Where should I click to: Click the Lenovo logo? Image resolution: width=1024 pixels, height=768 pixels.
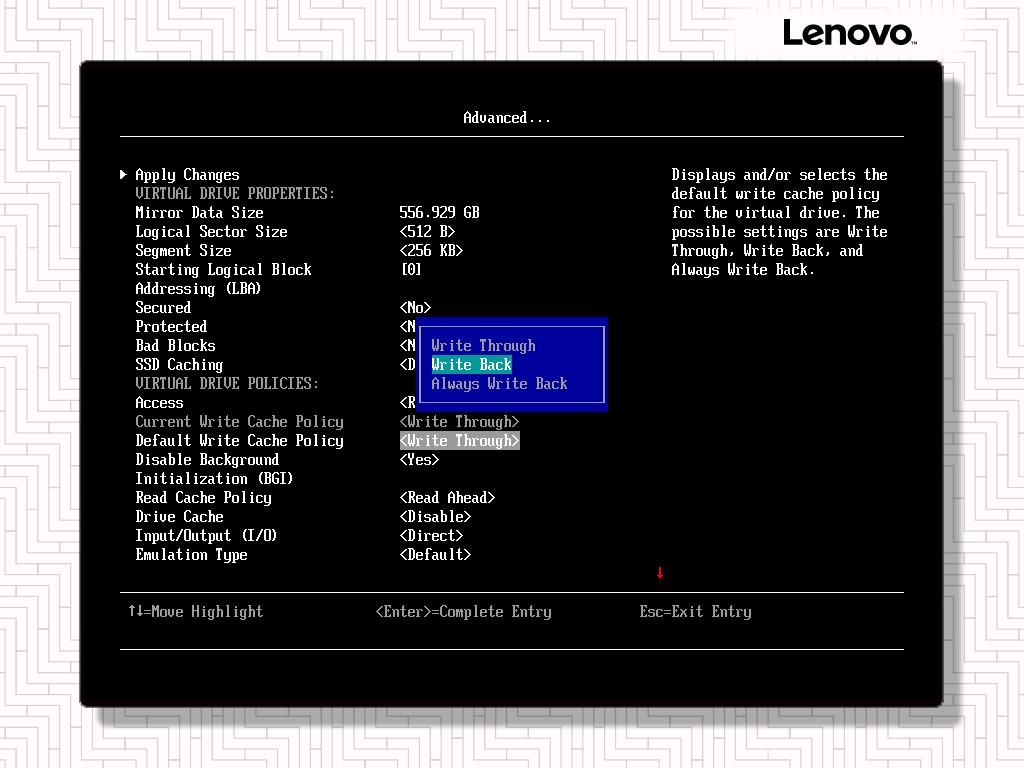coord(848,33)
